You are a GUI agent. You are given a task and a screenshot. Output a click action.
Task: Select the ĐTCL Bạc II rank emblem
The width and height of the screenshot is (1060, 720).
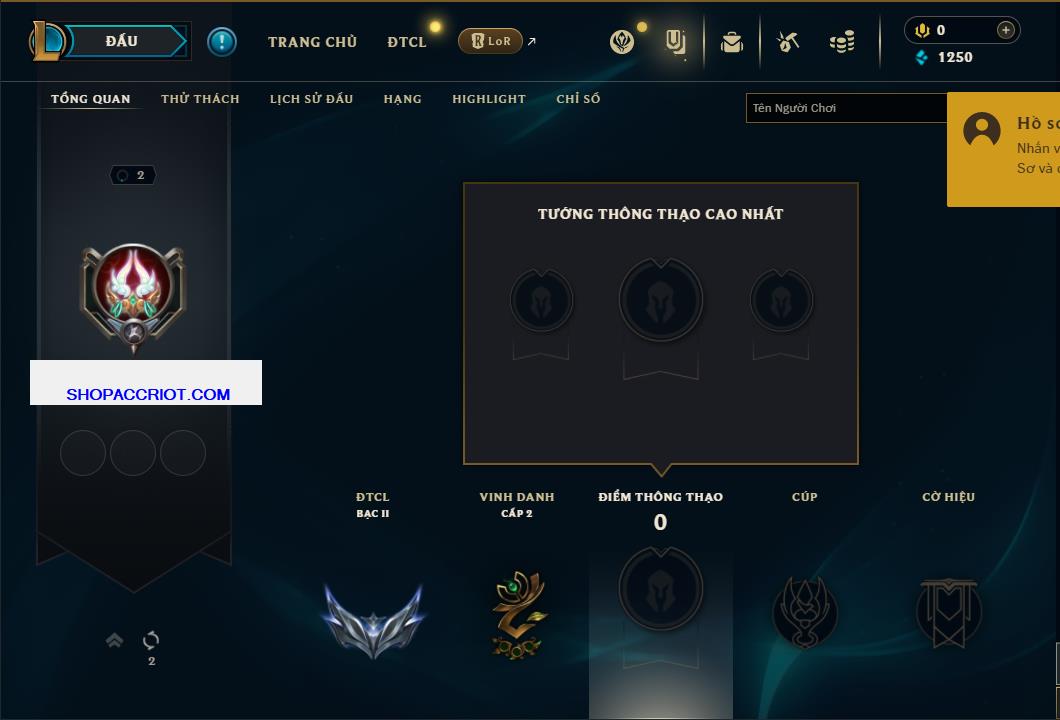point(373,621)
